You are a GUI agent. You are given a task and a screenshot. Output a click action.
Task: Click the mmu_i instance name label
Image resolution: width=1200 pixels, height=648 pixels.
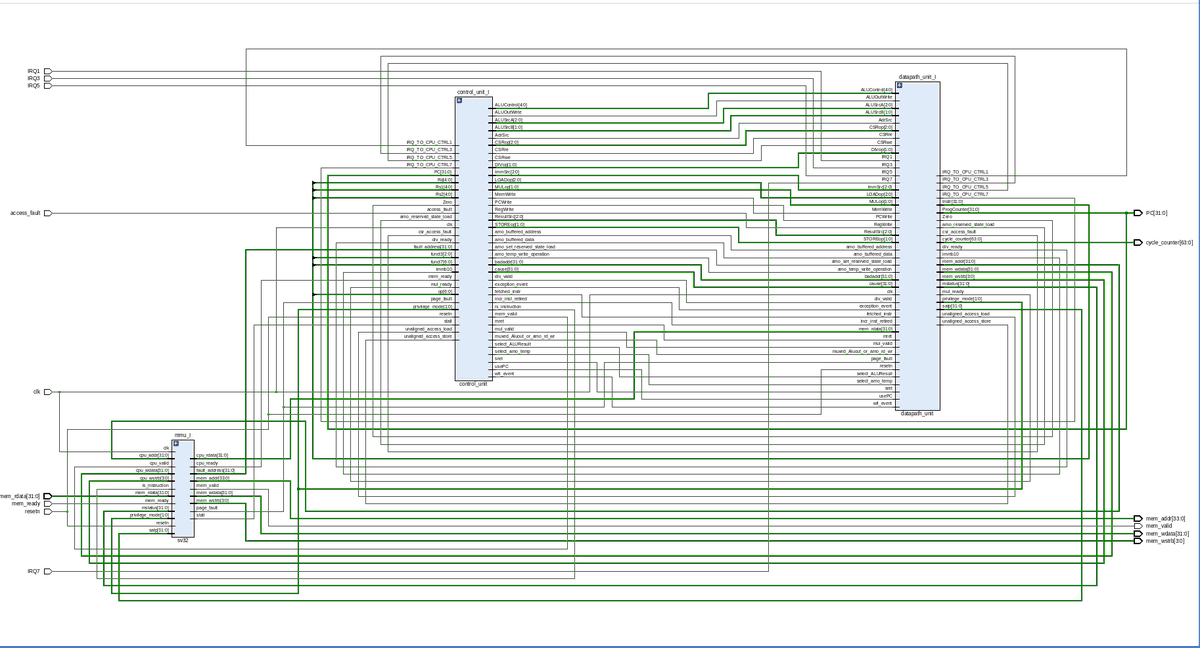[x=182, y=435]
